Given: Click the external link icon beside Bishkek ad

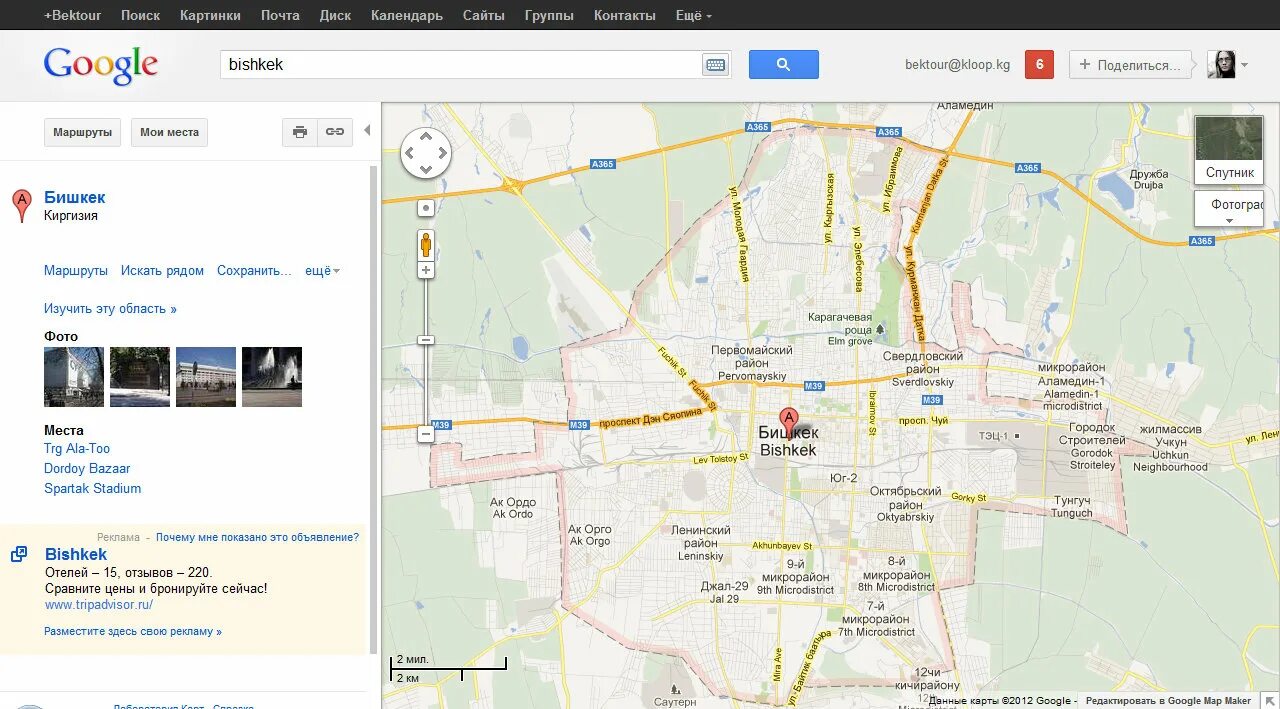Looking at the screenshot, I should pyautogui.click(x=19, y=554).
